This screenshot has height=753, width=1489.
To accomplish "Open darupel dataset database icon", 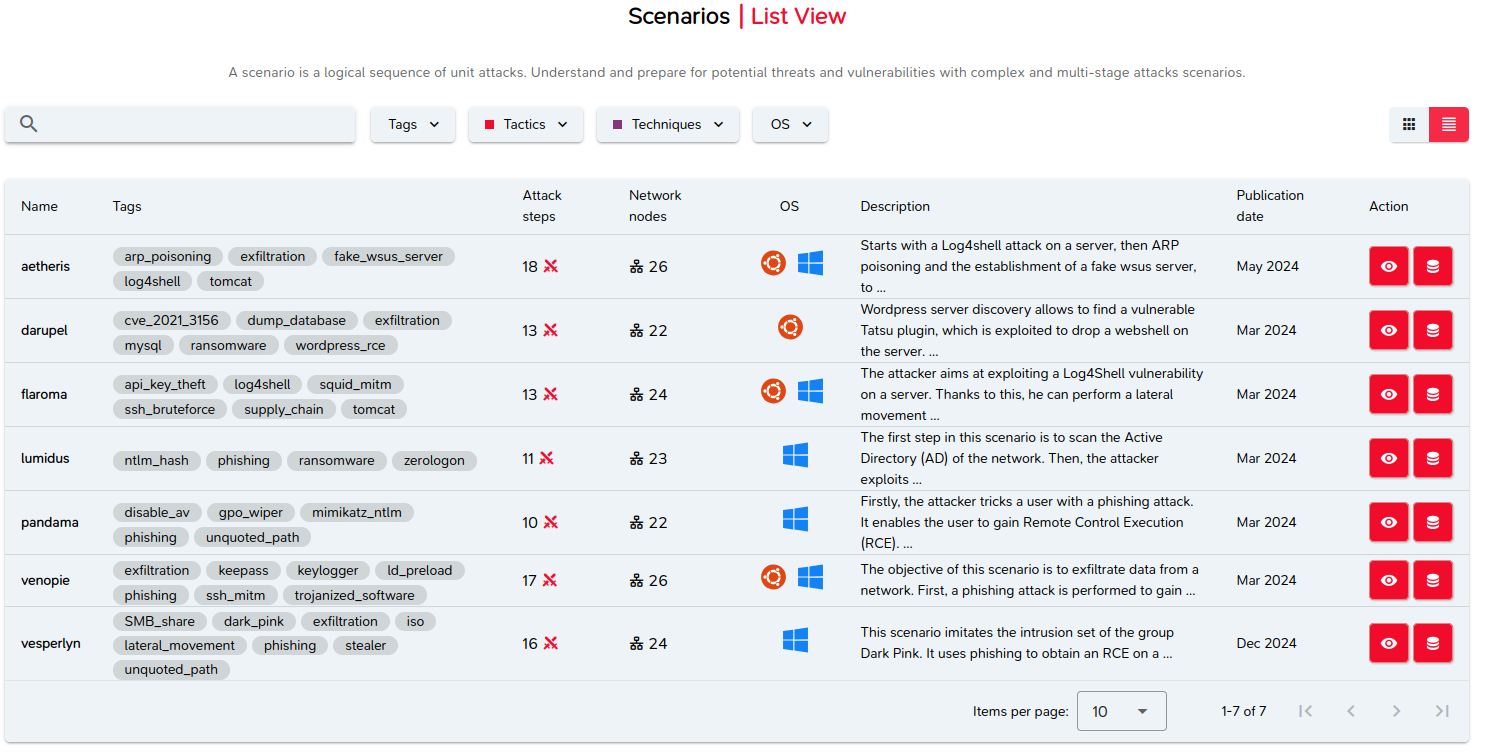I will (1433, 330).
